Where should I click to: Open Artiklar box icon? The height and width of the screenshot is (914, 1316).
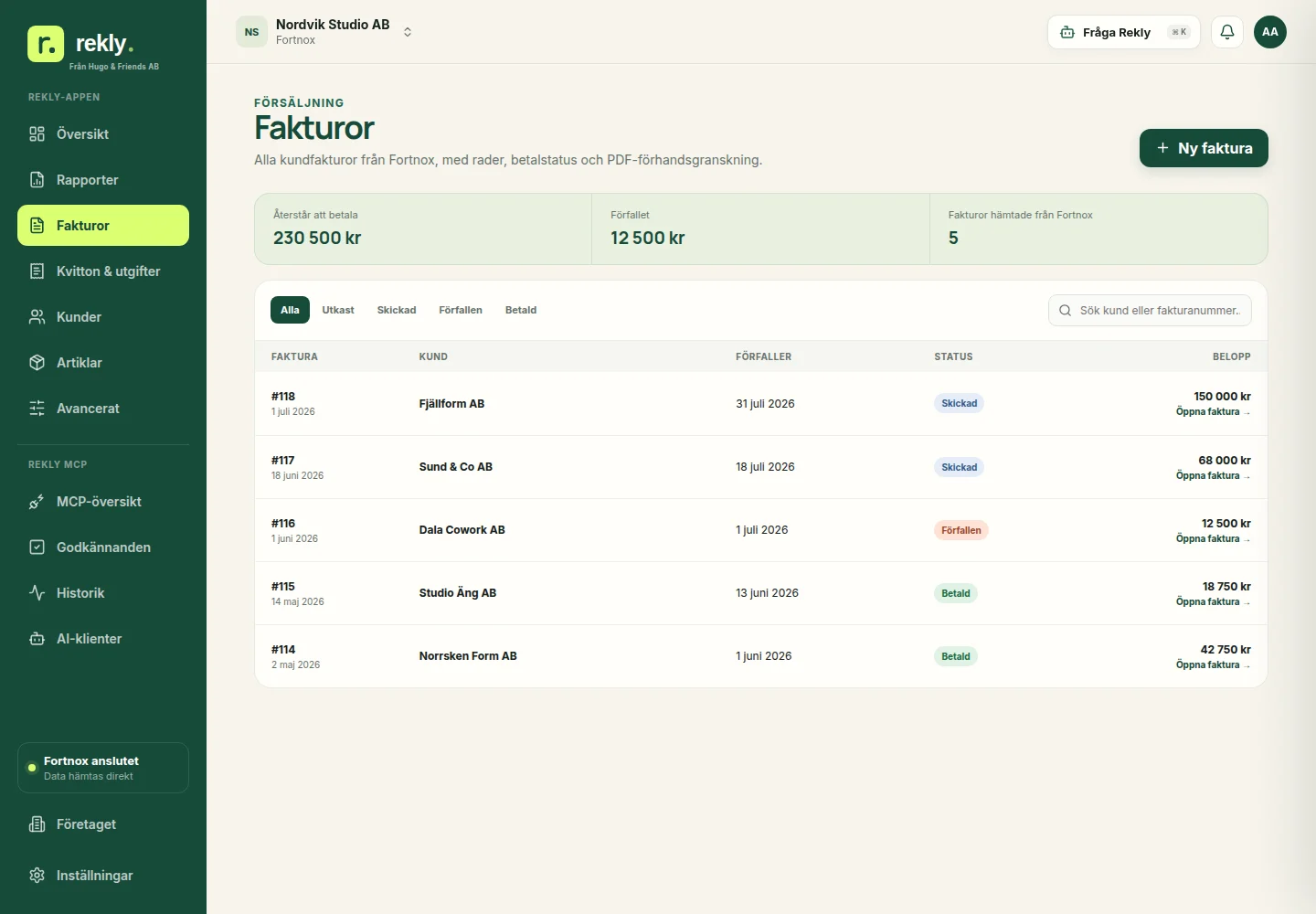tap(37, 363)
